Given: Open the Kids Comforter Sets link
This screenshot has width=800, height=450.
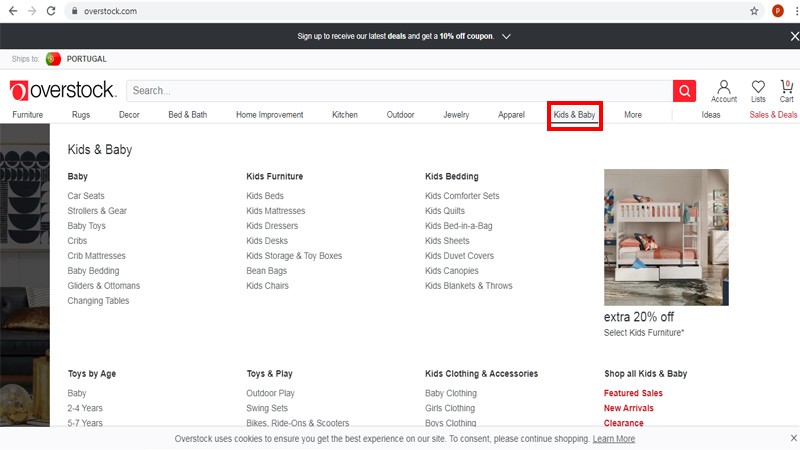Looking at the screenshot, I should [462, 196].
